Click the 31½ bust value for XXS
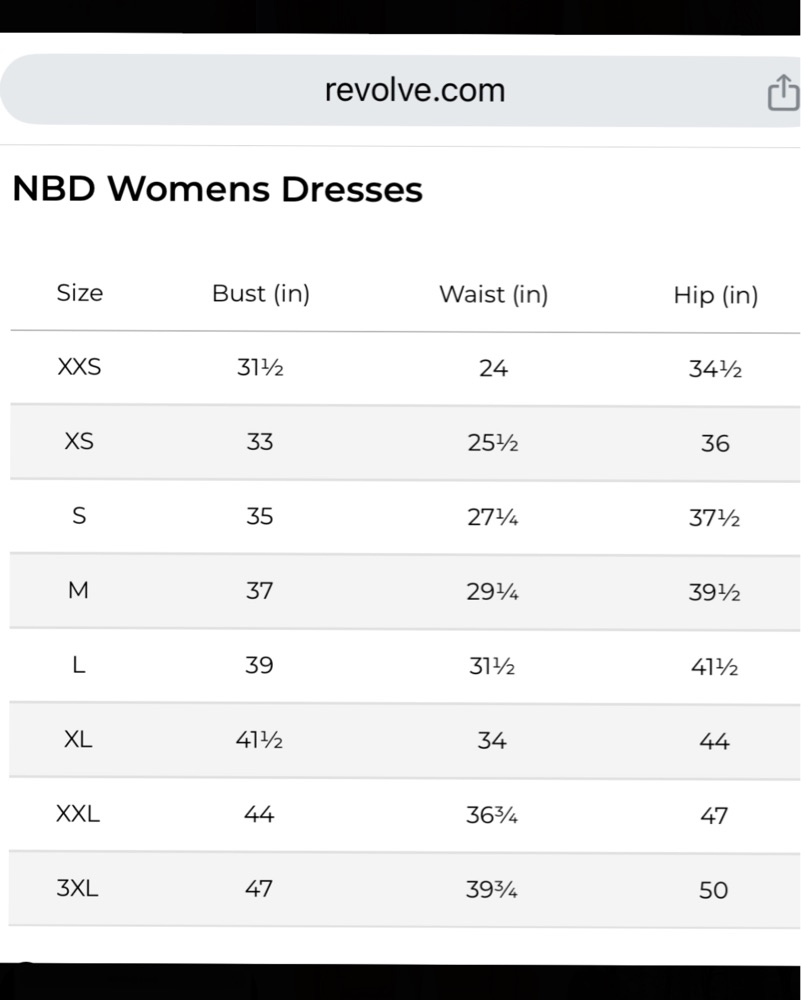The image size is (801, 1000). 260,367
